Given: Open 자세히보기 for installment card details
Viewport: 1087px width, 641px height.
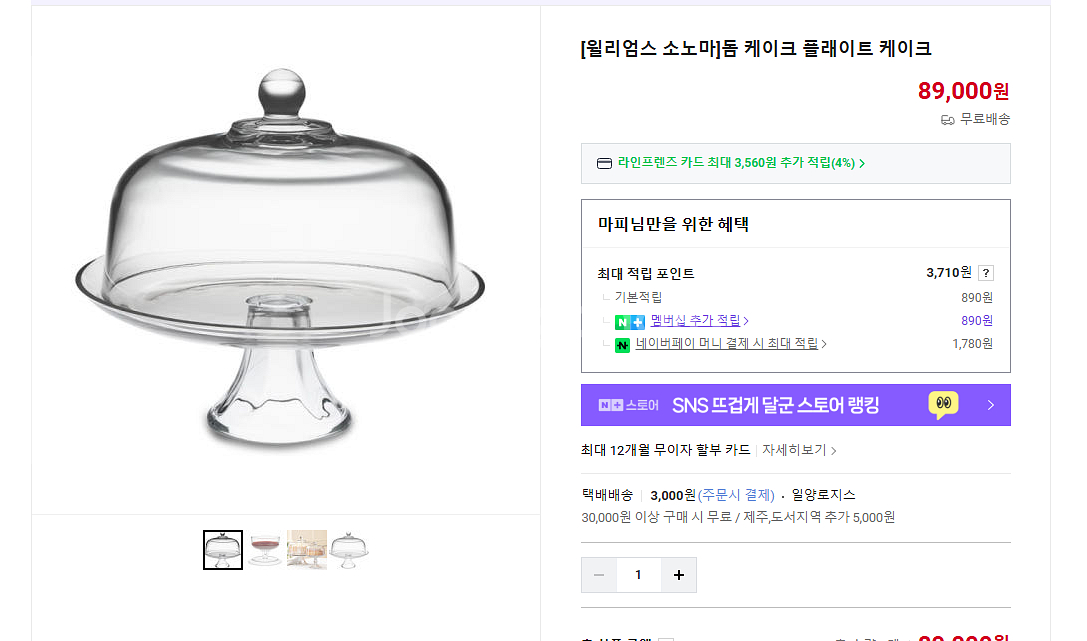Looking at the screenshot, I should point(796,450).
